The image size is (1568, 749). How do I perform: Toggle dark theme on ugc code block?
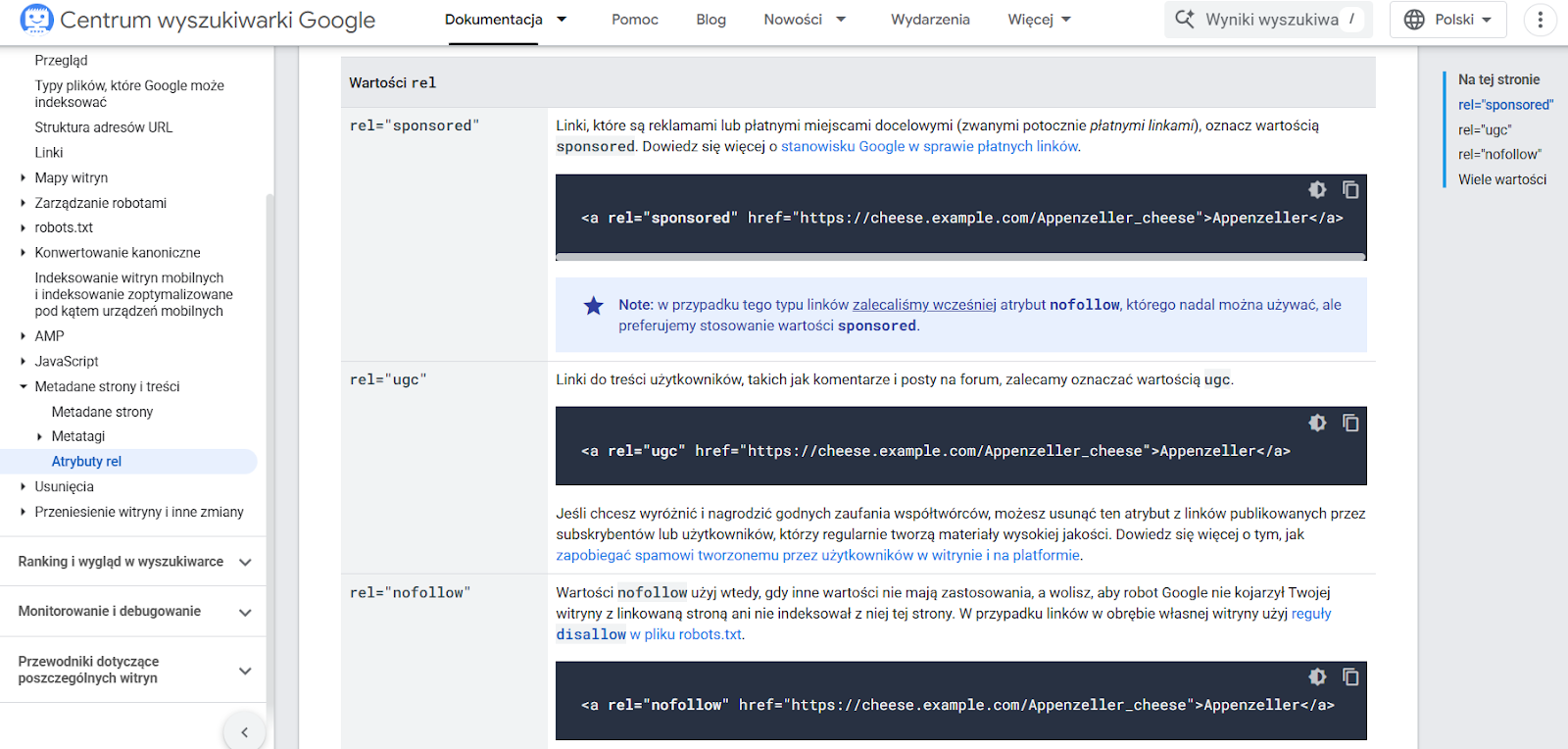pyautogui.click(x=1317, y=423)
